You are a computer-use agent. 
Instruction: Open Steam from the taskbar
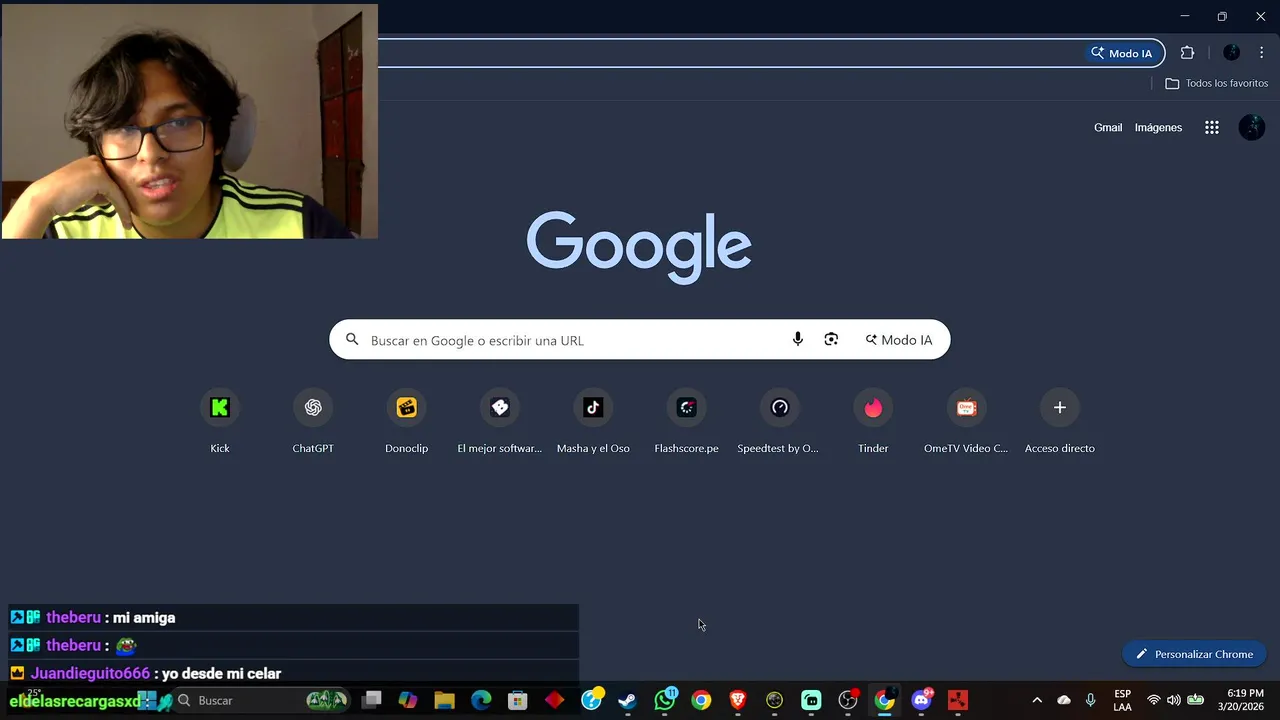[627, 700]
